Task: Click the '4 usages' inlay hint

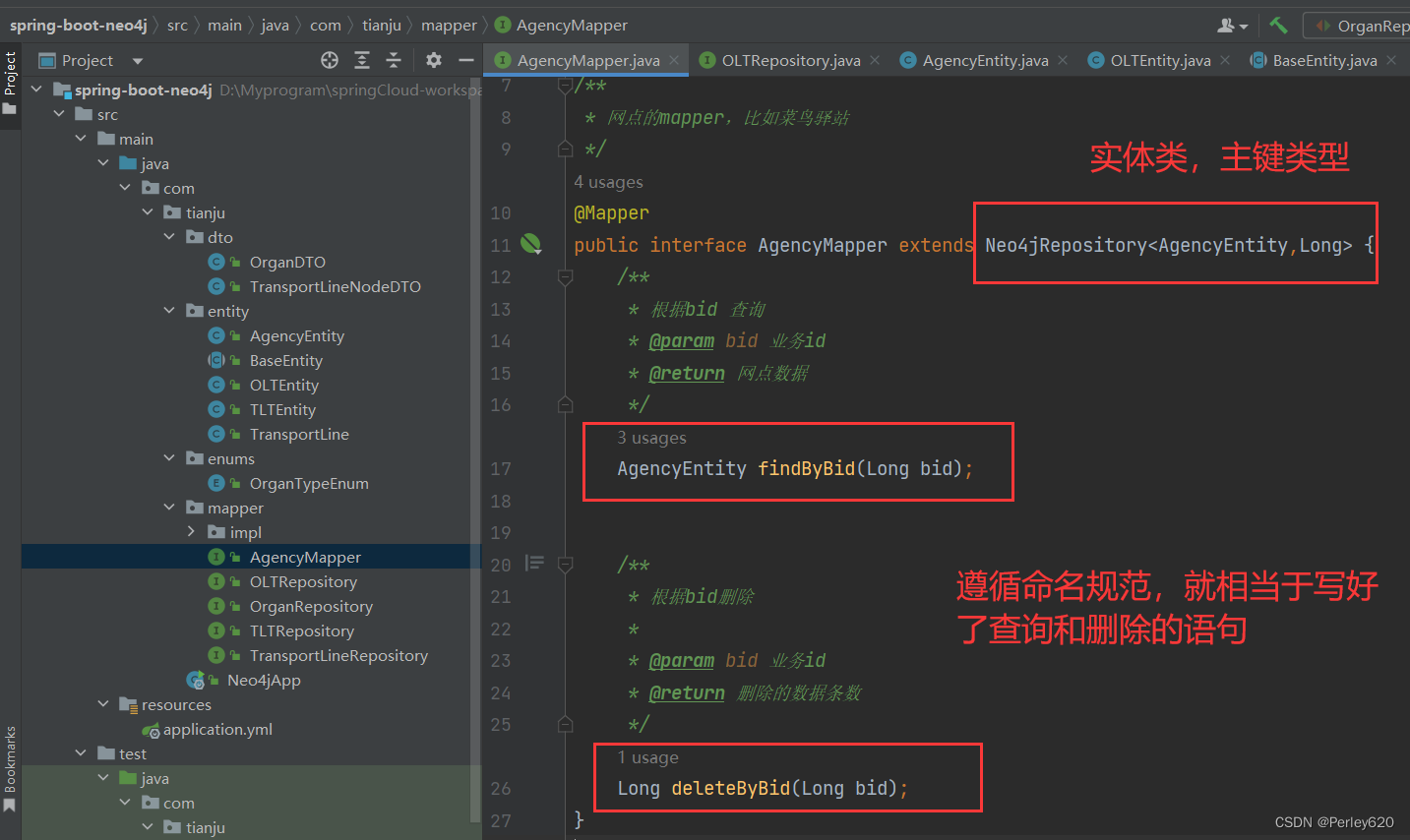Action: coord(608,182)
